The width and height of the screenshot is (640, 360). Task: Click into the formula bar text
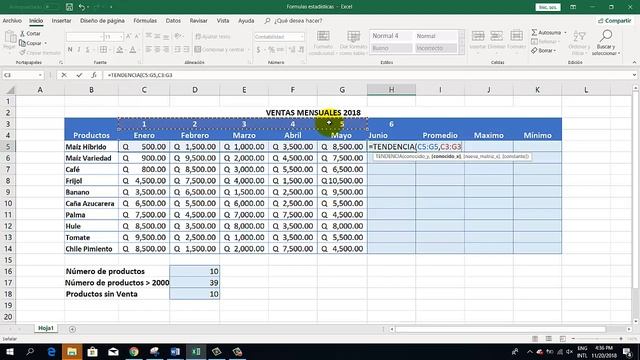pyautogui.click(x=367, y=75)
